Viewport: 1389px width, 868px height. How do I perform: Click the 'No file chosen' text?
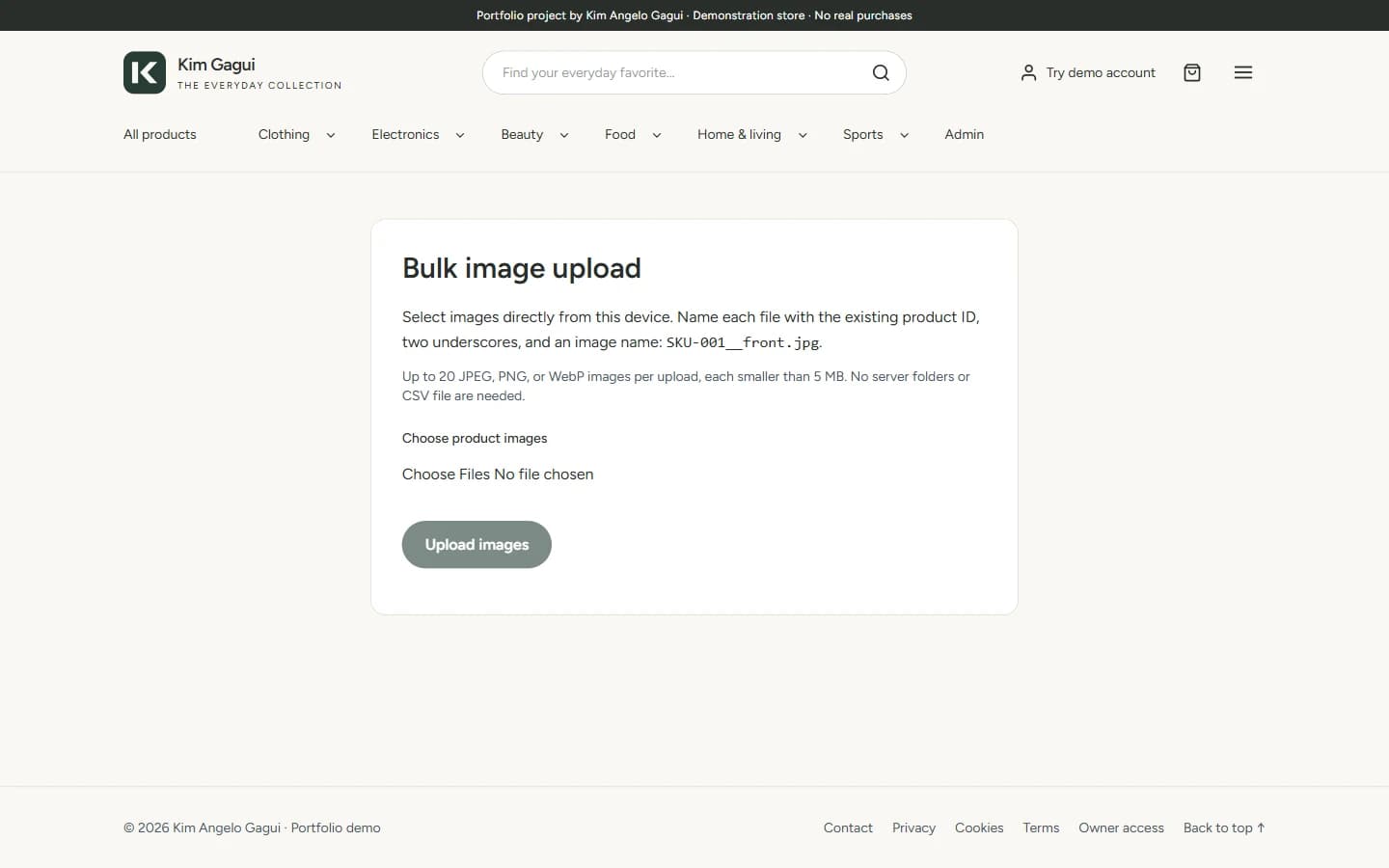(544, 475)
